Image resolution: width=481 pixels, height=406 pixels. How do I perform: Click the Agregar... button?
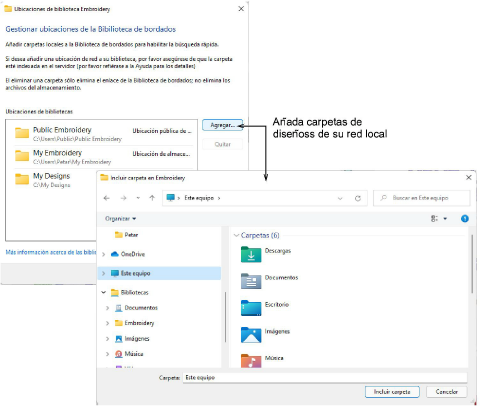point(222,125)
